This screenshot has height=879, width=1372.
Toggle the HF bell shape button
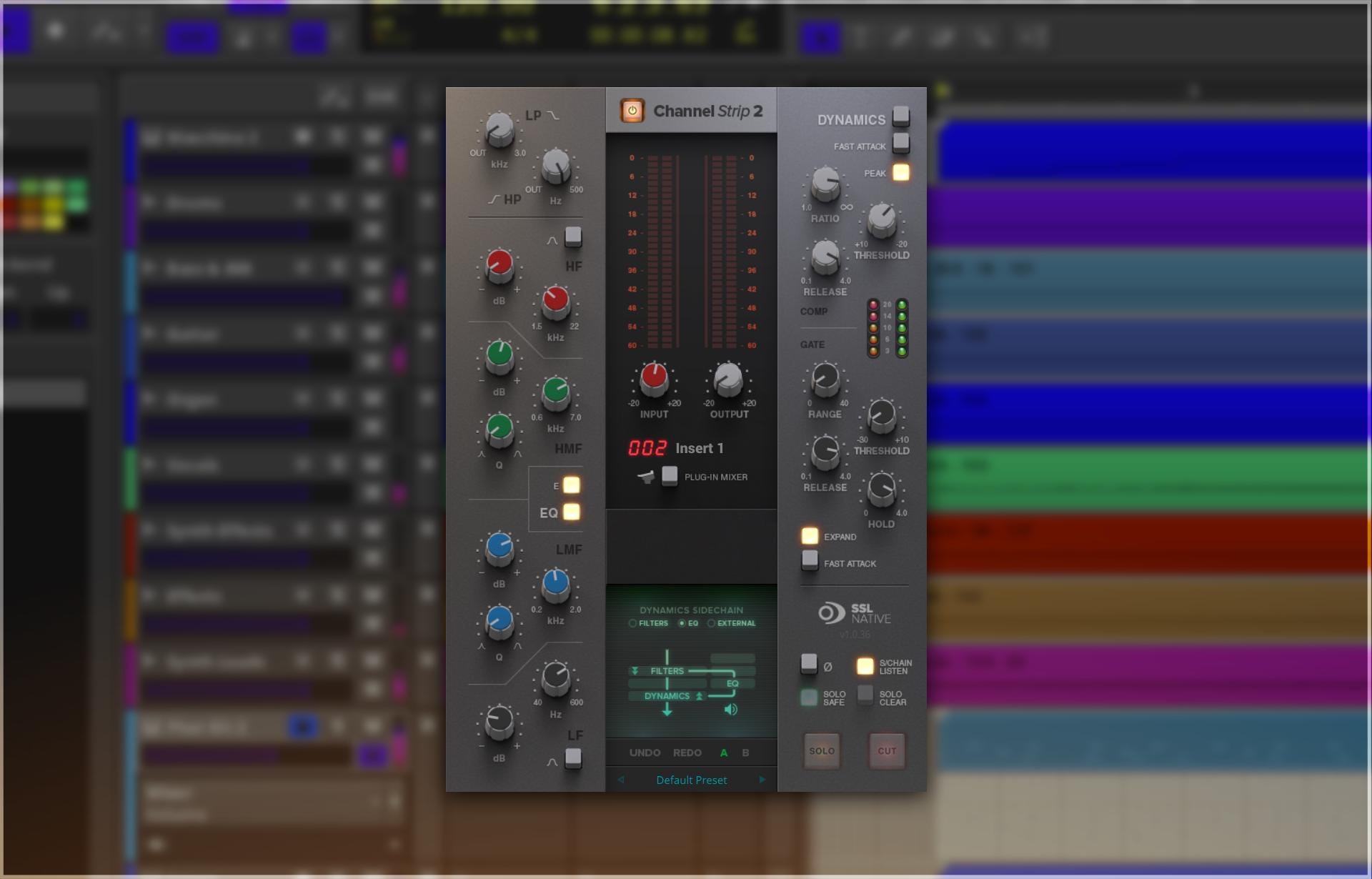[x=573, y=237]
